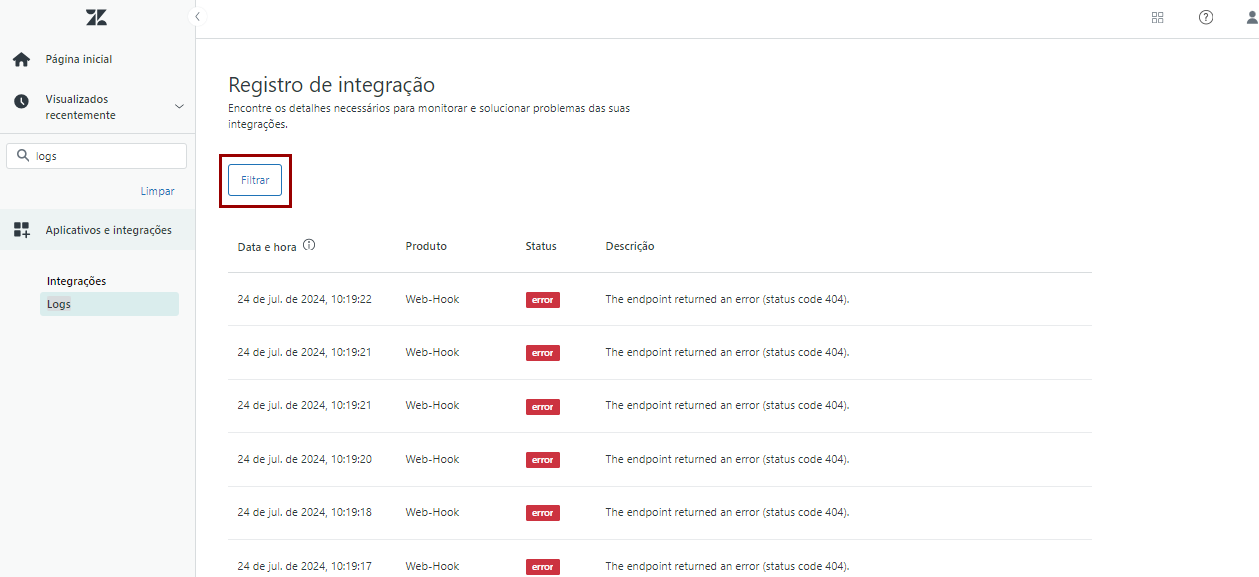
Task: Collapse the sidebar with the chevron arrow
Action: pyautogui.click(x=198, y=17)
